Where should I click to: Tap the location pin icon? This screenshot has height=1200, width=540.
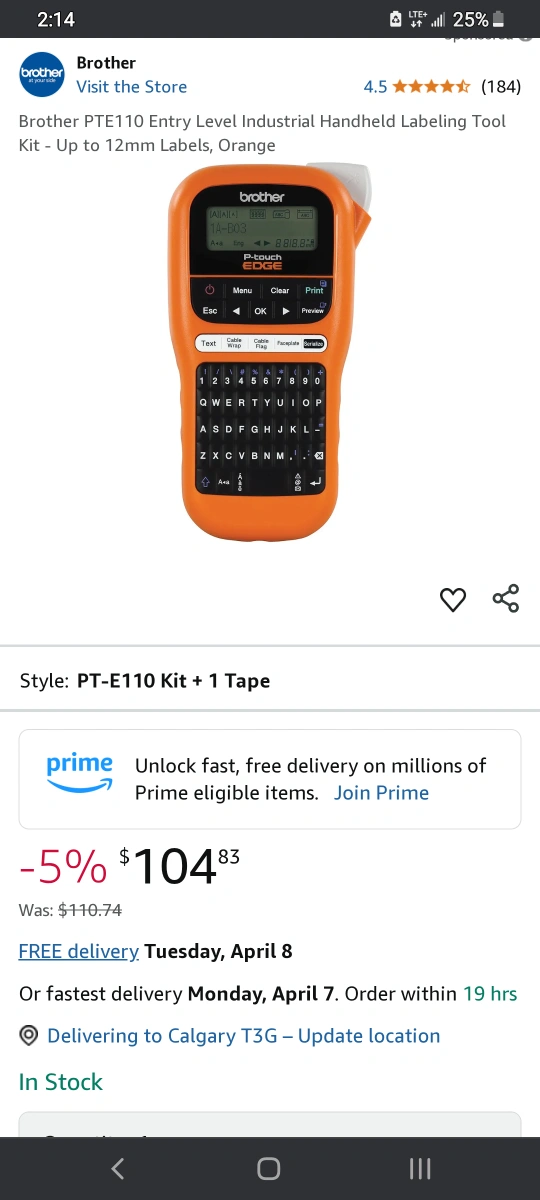coord(29,1036)
